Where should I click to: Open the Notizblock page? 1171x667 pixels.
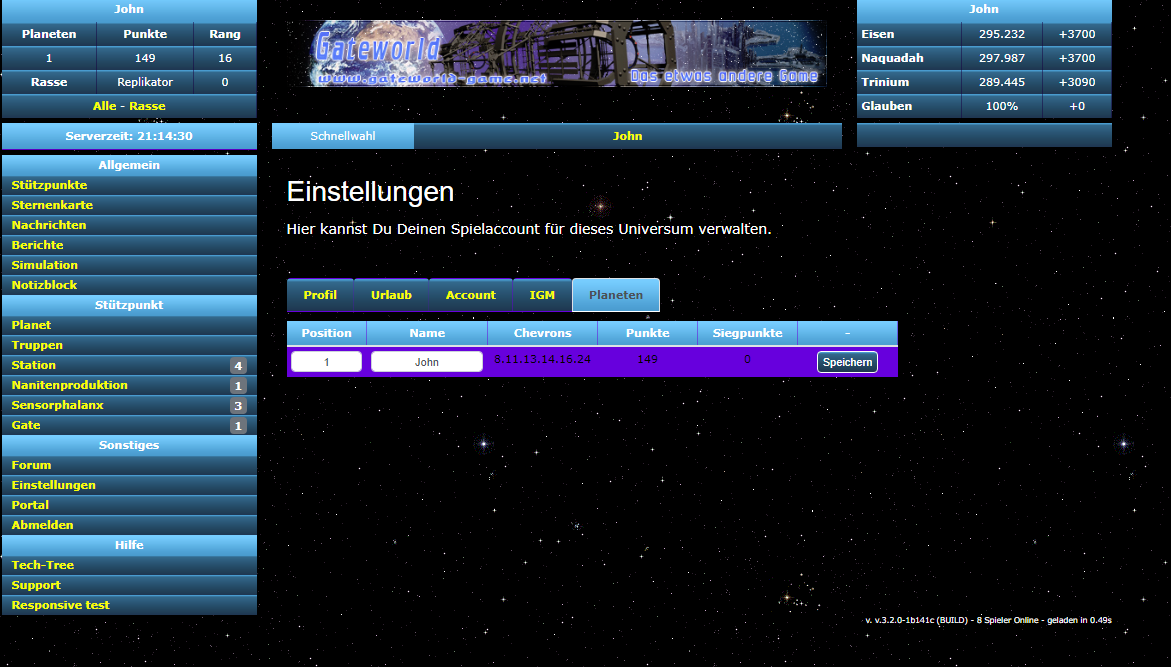pyautogui.click(x=44, y=285)
